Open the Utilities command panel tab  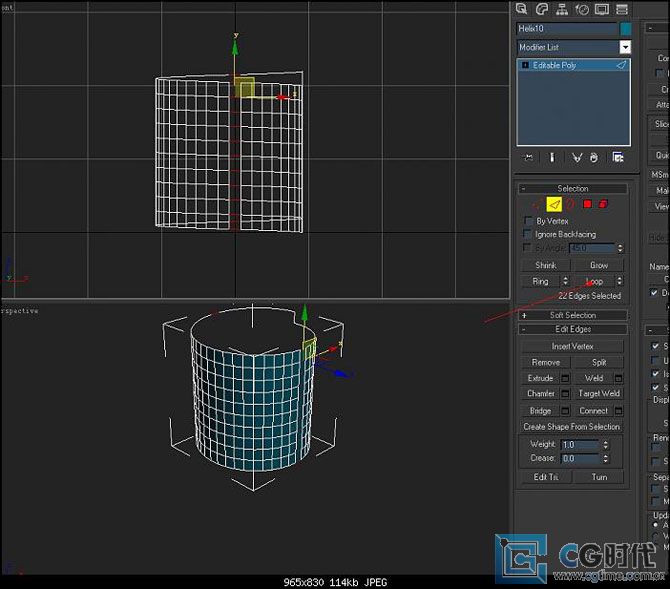[622, 9]
